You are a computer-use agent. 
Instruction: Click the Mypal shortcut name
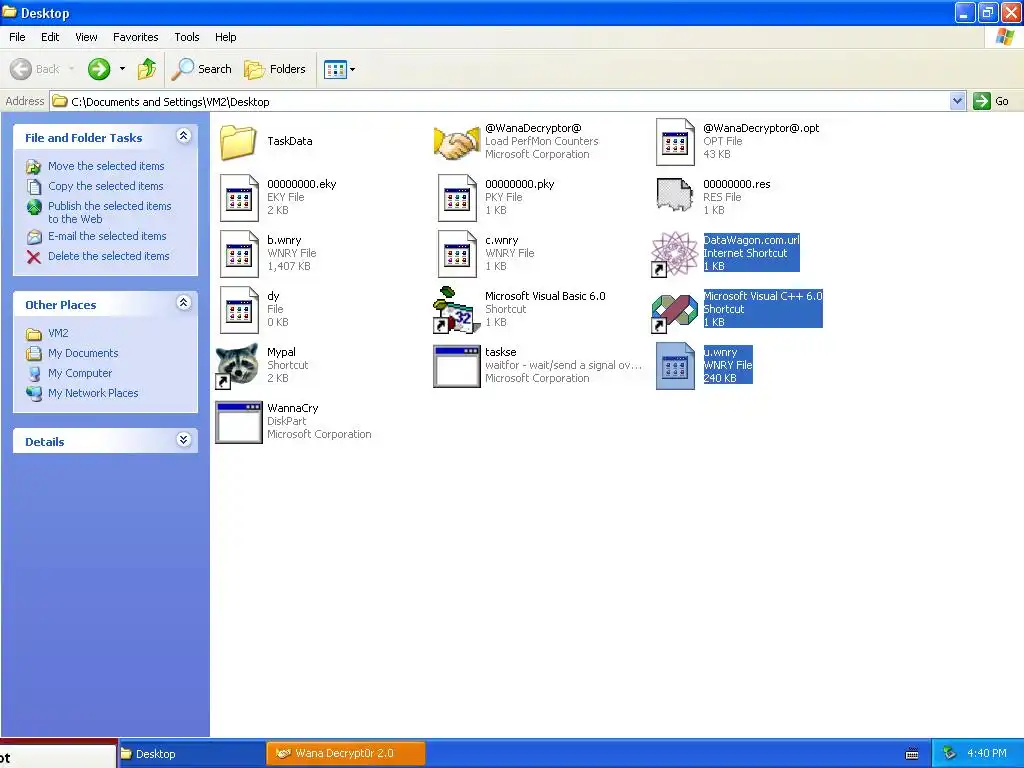[x=281, y=352]
